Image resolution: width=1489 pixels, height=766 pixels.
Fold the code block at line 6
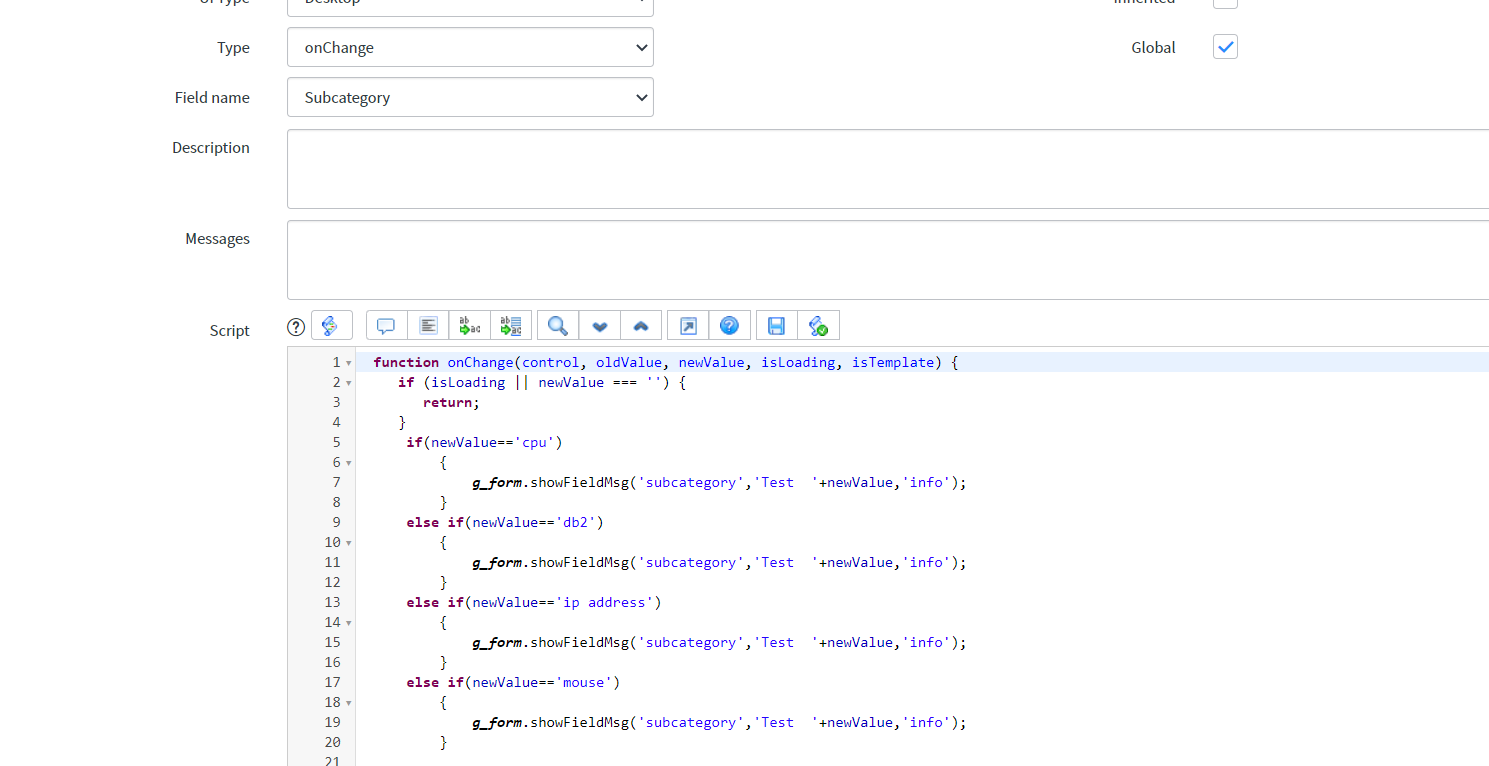[348, 463]
